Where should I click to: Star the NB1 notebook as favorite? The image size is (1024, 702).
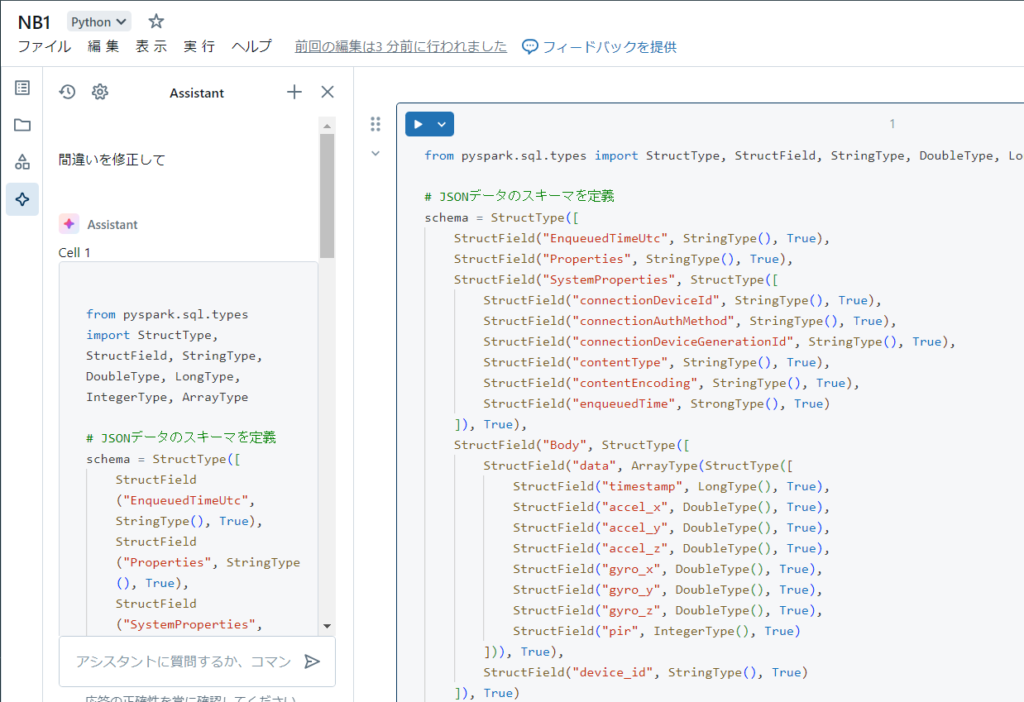click(x=156, y=21)
